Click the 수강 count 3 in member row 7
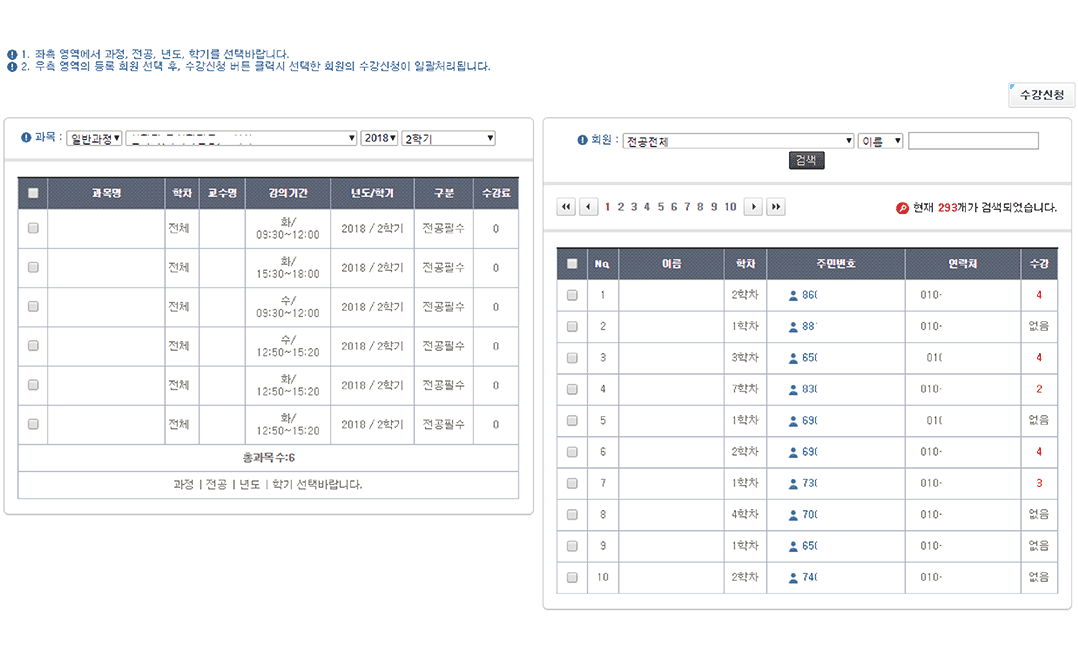Screen dimensions: 1078x657 coord(1039,483)
